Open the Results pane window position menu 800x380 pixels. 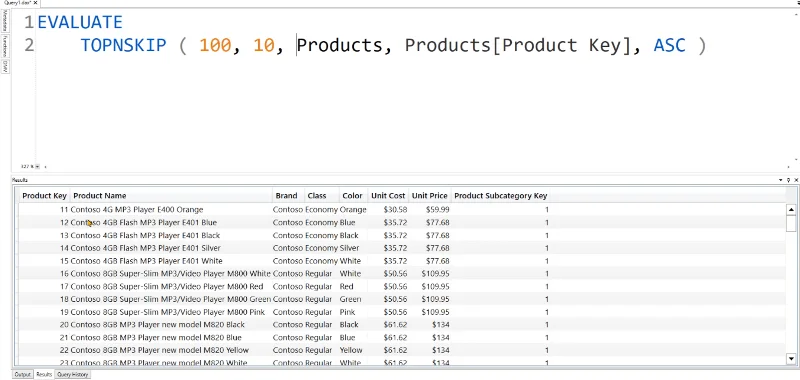[780, 180]
